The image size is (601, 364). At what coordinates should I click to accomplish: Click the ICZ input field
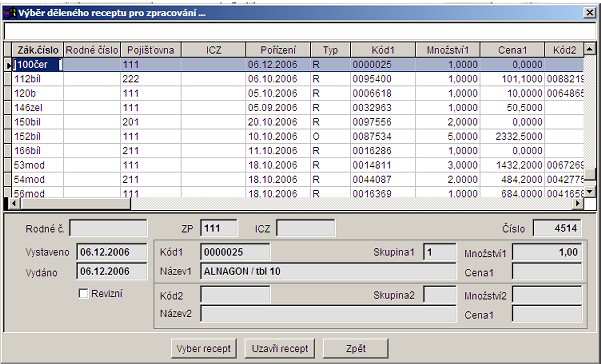305,228
